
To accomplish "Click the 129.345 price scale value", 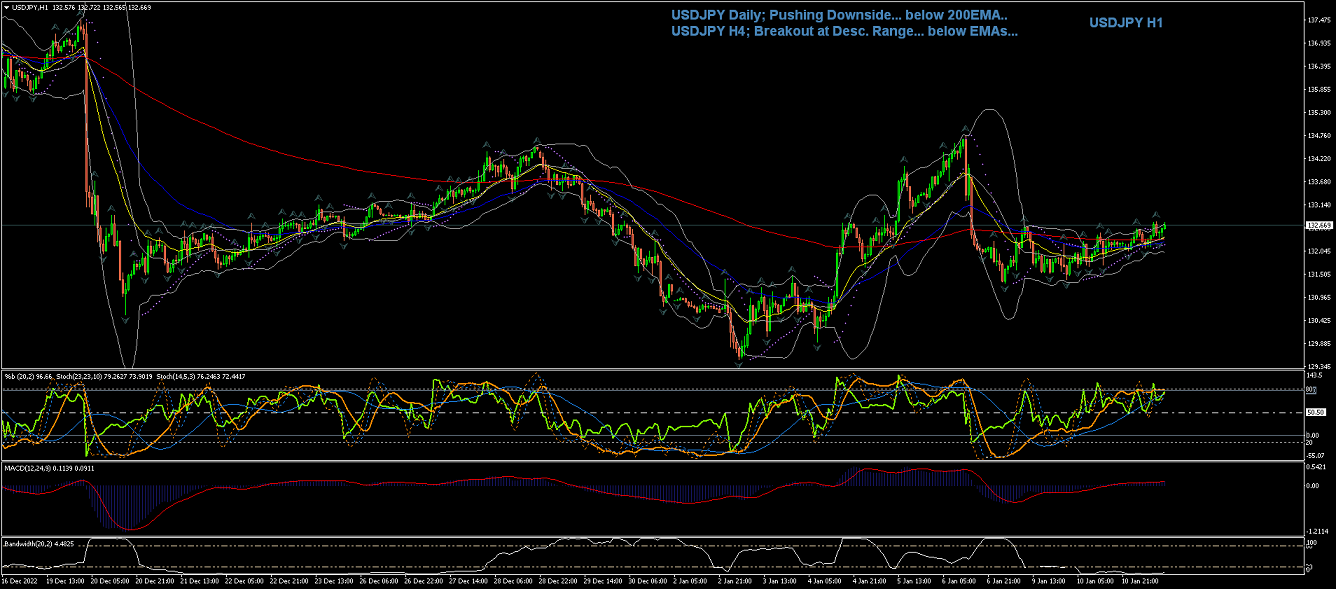I will point(1319,366).
